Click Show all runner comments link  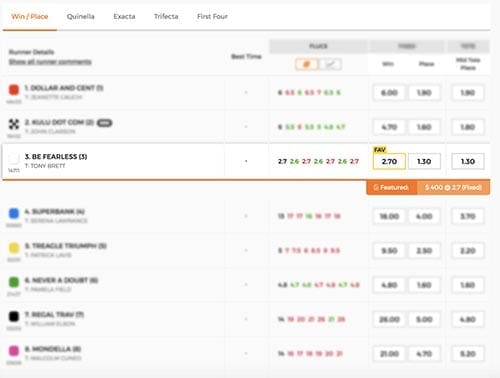(x=50, y=62)
